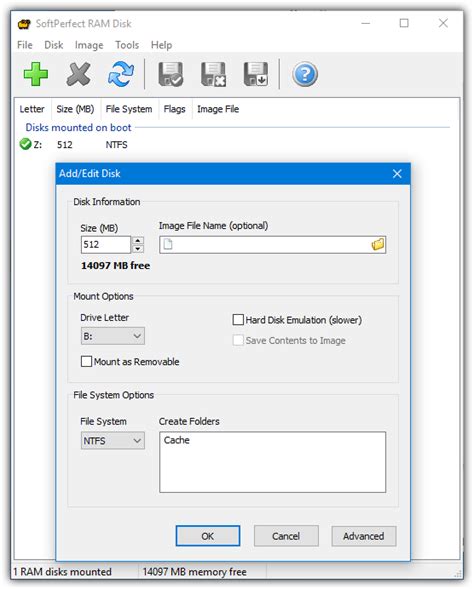
Task: Close the SoftPerfect RAM Disk main window
Action: pos(443,23)
